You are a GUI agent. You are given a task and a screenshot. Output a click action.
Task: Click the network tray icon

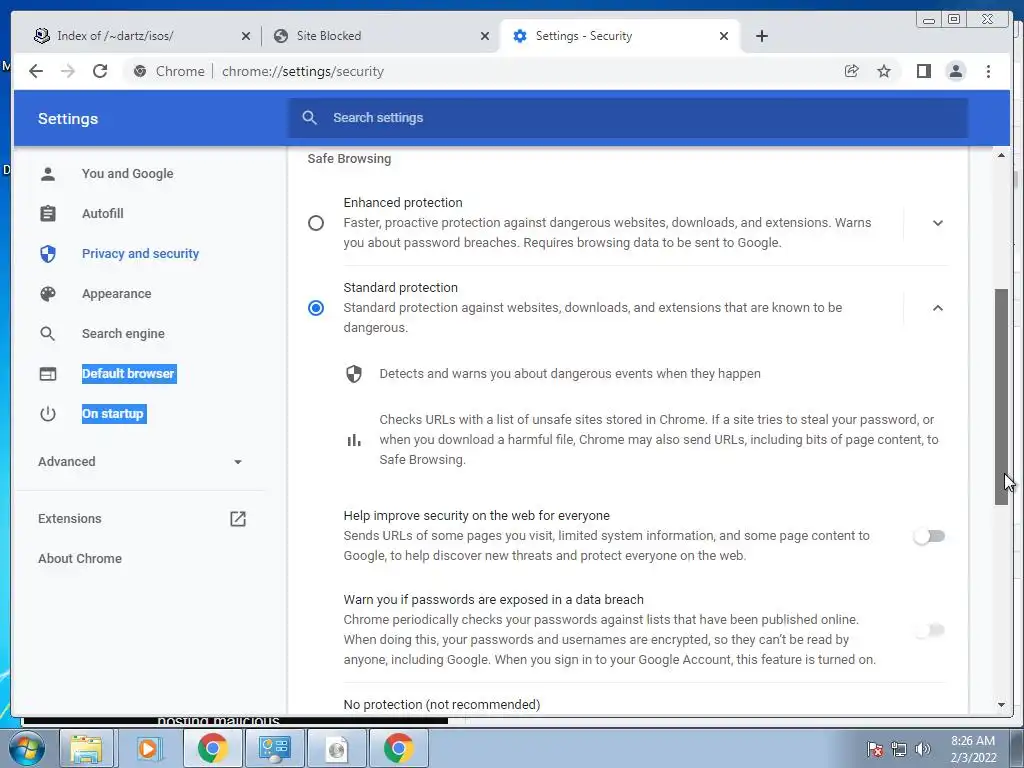pyautogui.click(x=899, y=749)
